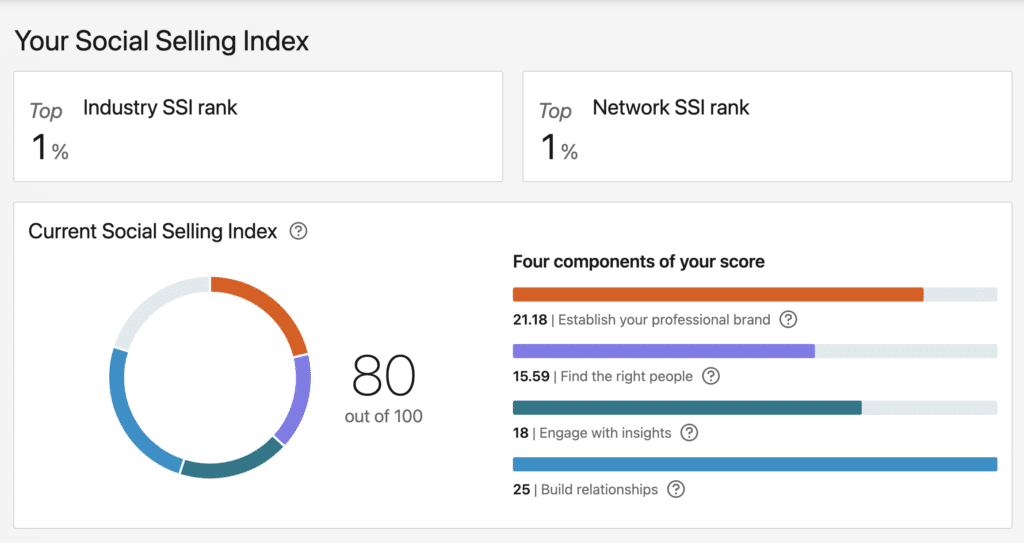
Task: Open the Industry SSI rank card
Action: tap(257, 126)
